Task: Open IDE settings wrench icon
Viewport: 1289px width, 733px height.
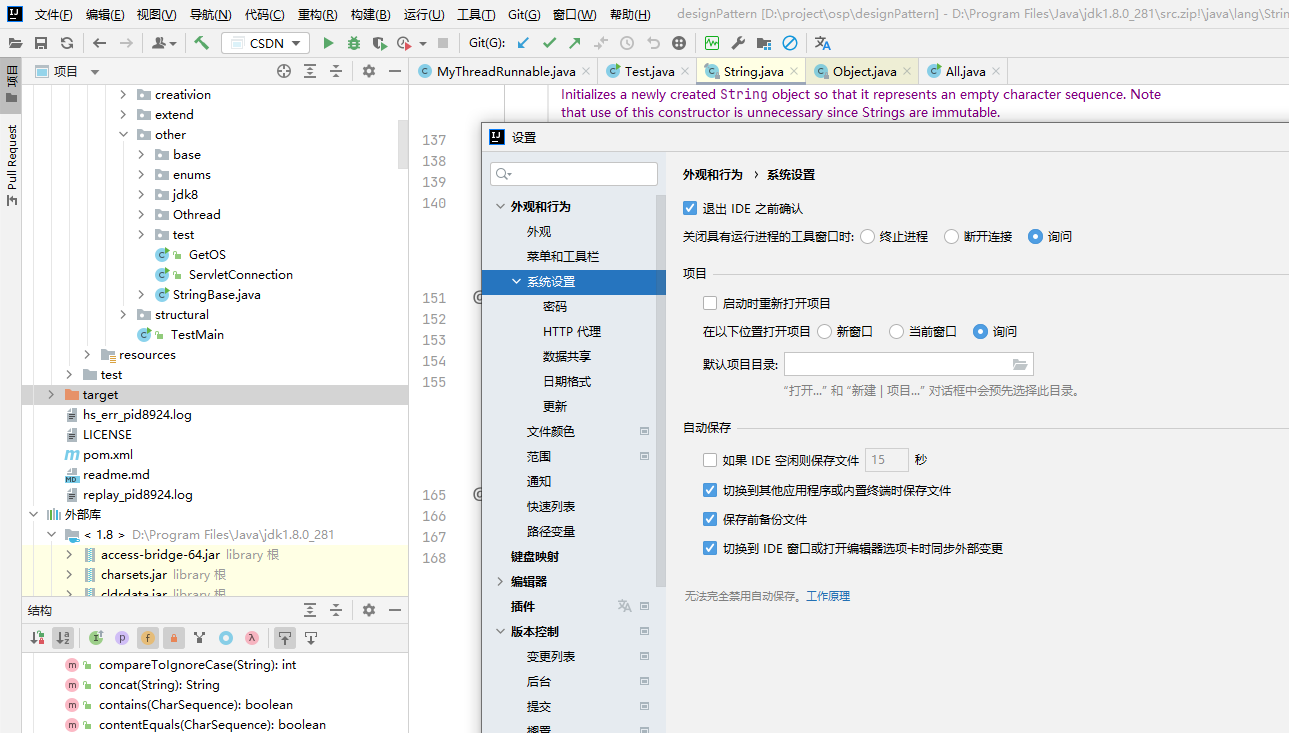Action: [738, 43]
